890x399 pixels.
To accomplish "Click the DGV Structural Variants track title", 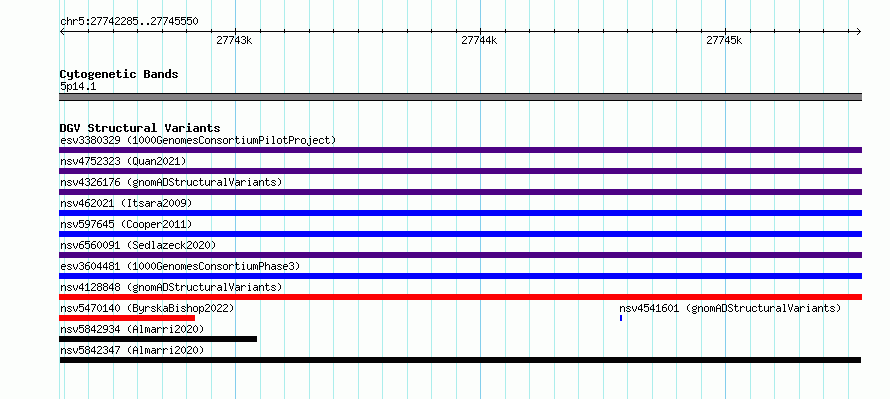I will [140, 128].
